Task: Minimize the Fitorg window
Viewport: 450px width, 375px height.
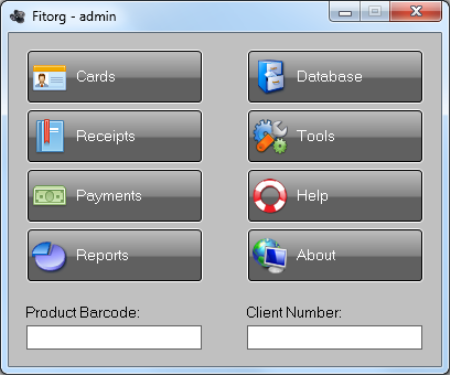Action: point(345,12)
